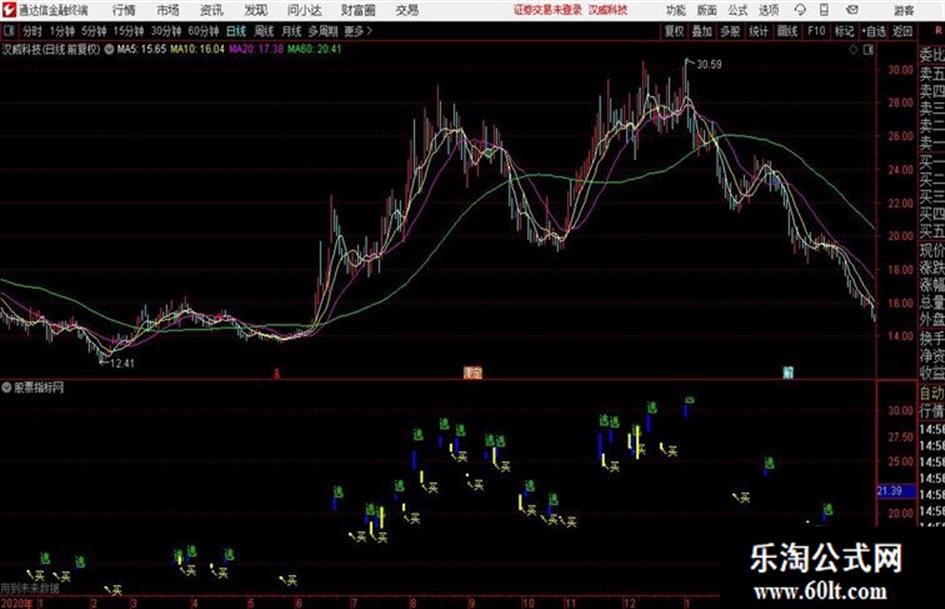This screenshot has width=945, height=609.
Task: Expand the 更多 periods list
Action: [358, 31]
